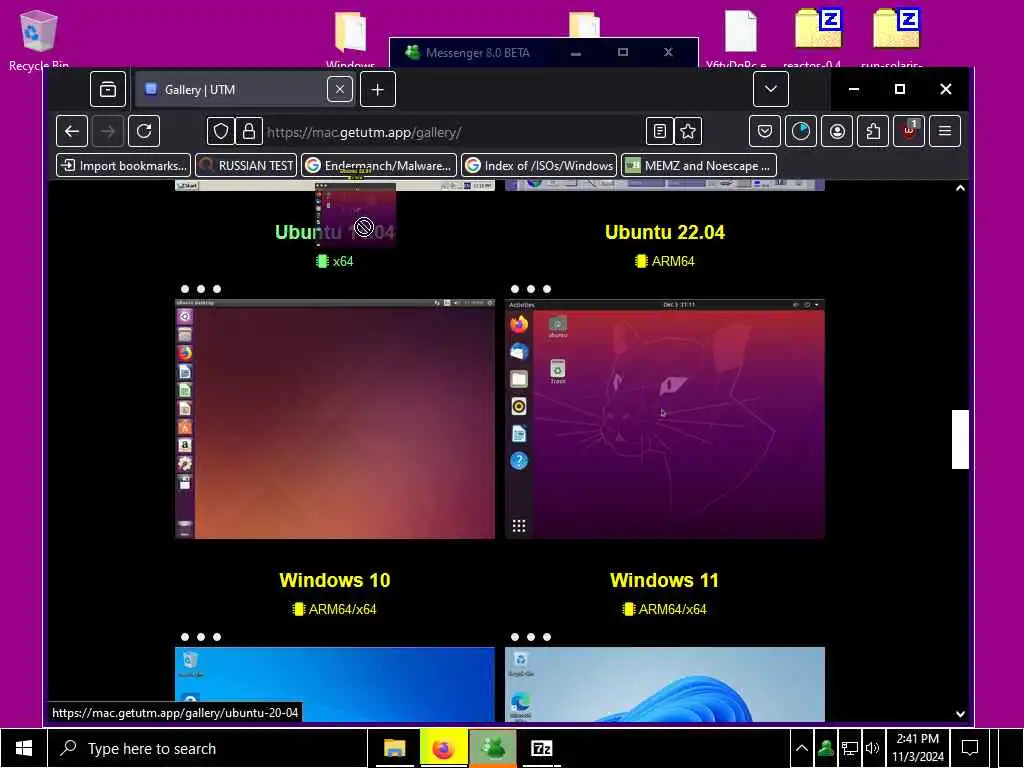
Task: Open the Windows 11 gallery title
Action: [x=665, y=580]
